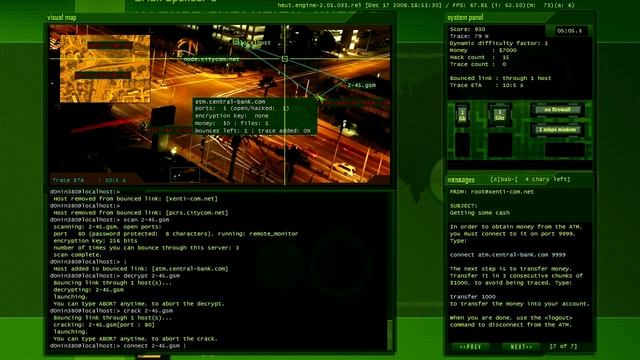Viewport: 640px width, 360px height.
Task: Click the small preview box at the map bottom
Action: (x=184, y=175)
